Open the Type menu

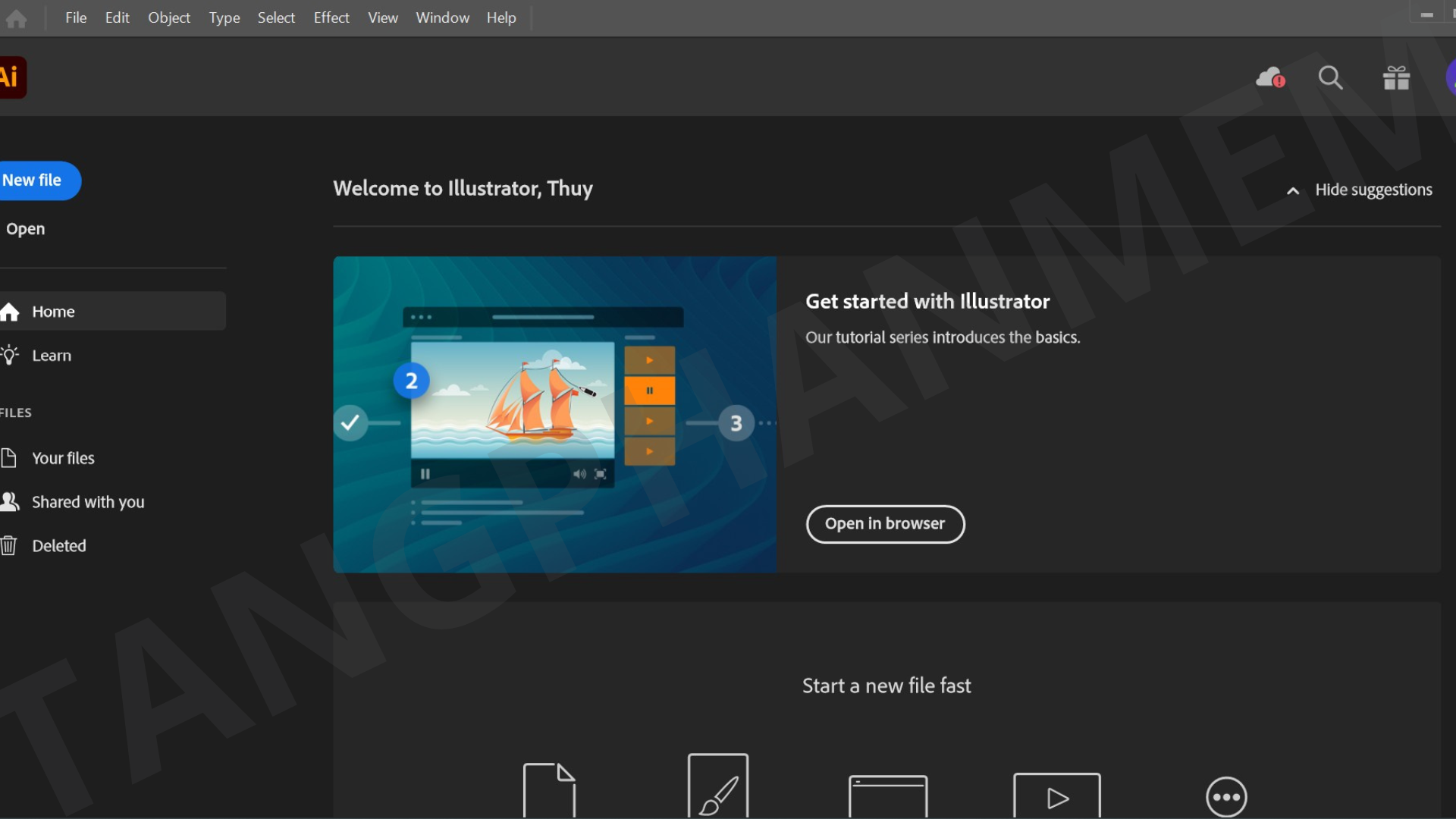click(224, 17)
